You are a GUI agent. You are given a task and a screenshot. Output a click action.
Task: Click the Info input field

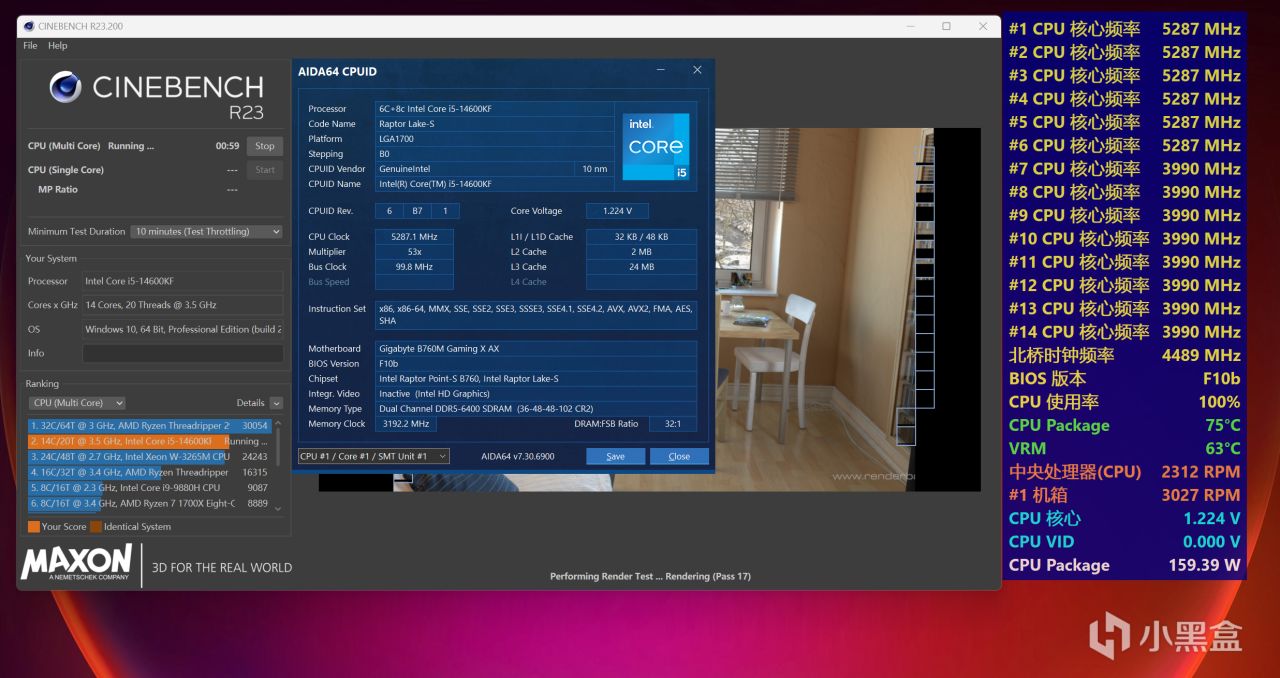183,353
